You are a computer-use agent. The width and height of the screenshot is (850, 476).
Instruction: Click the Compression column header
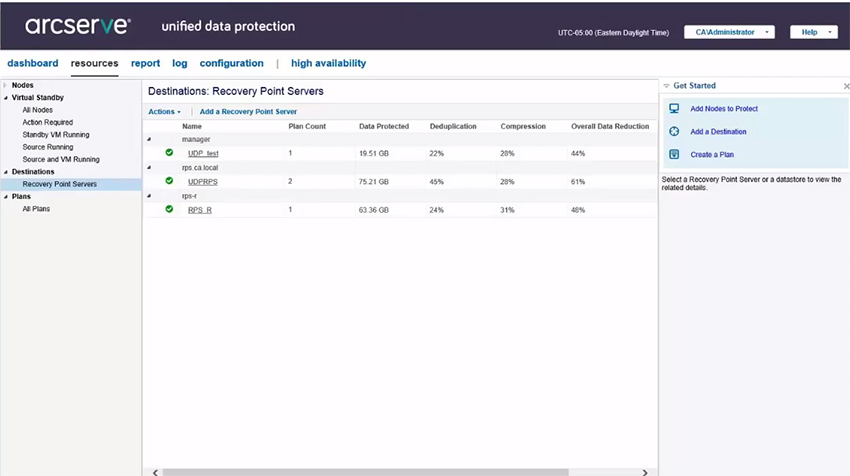(x=523, y=126)
